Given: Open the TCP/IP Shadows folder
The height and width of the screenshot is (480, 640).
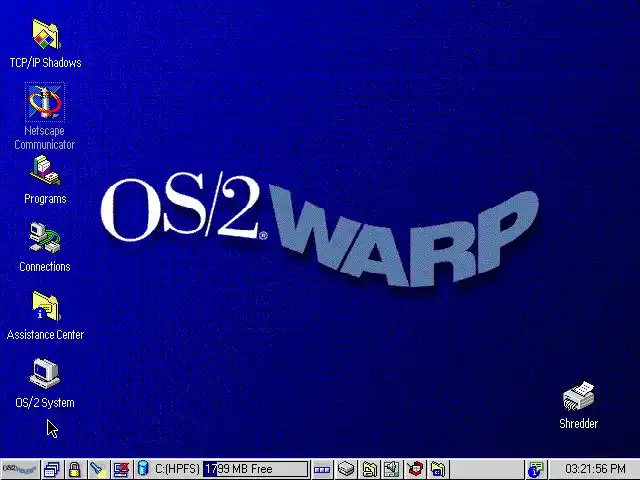Looking at the screenshot, I should [46, 34].
